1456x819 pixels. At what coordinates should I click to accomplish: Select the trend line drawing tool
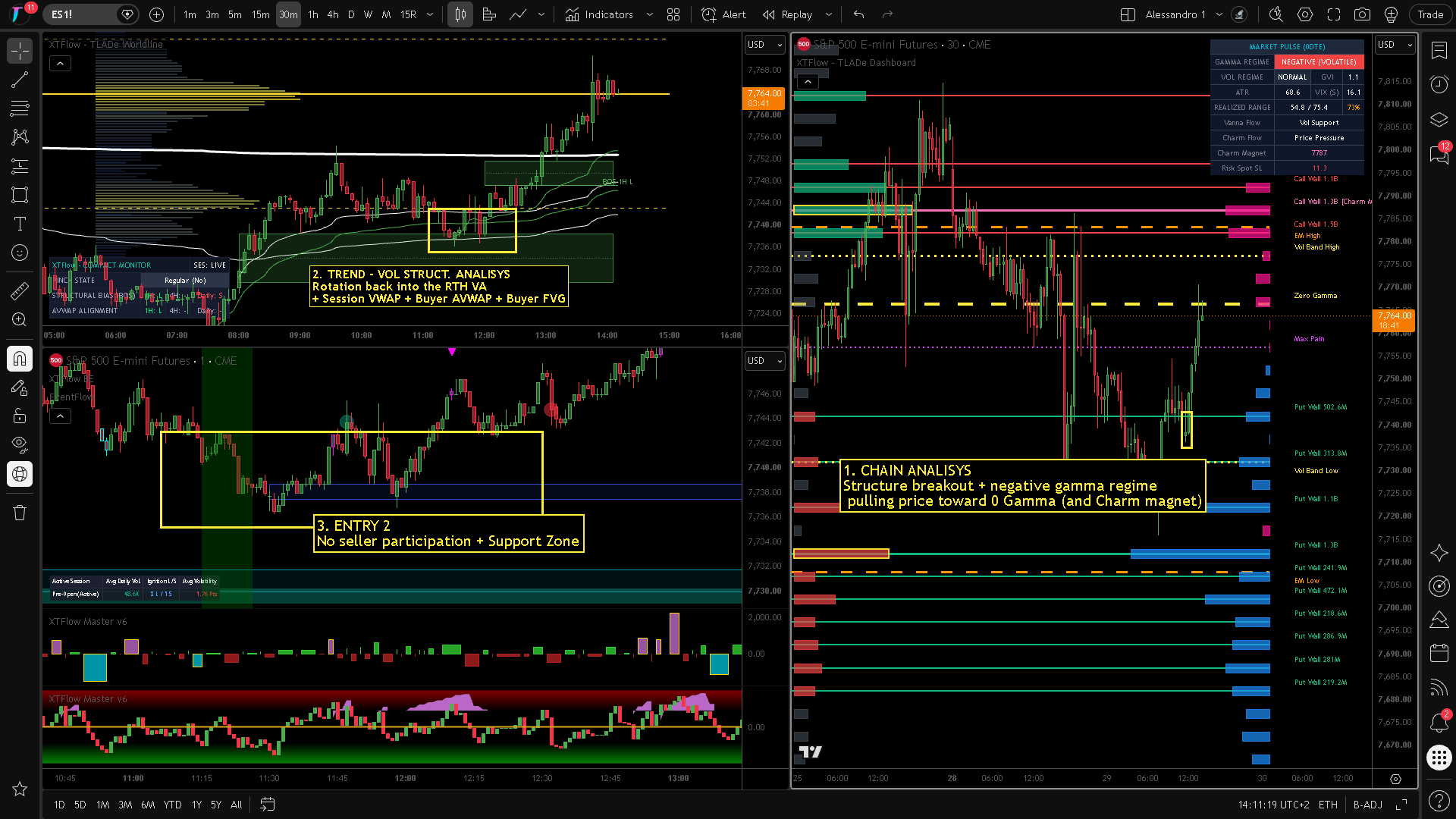point(20,80)
